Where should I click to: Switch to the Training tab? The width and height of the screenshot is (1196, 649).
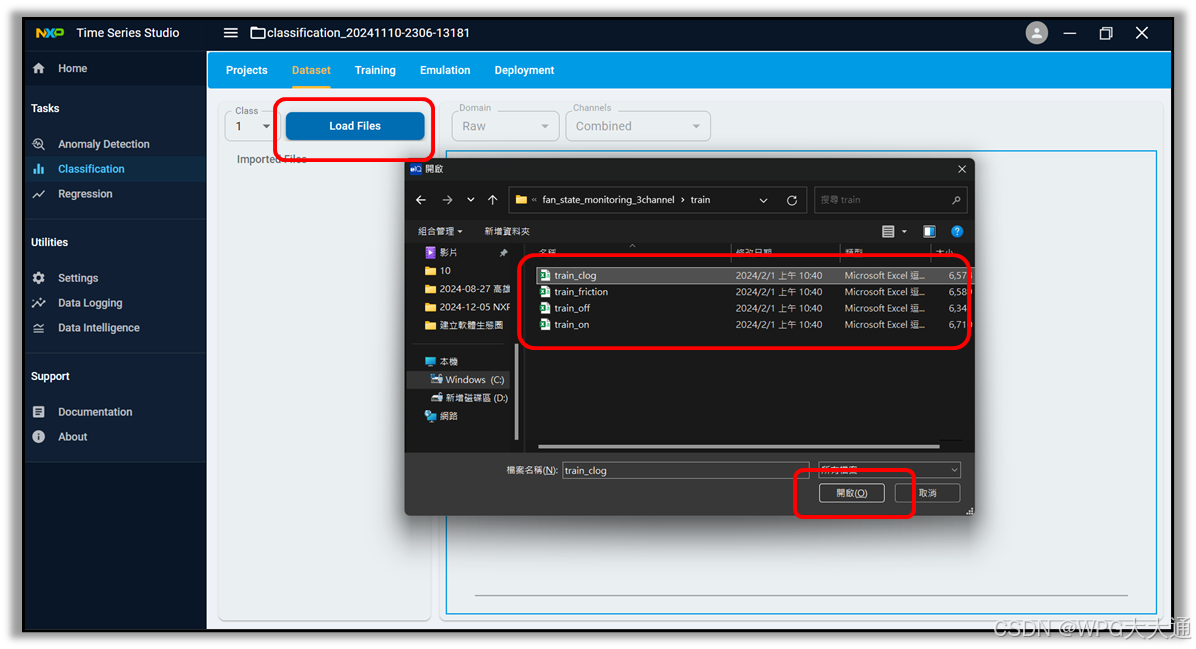(375, 70)
